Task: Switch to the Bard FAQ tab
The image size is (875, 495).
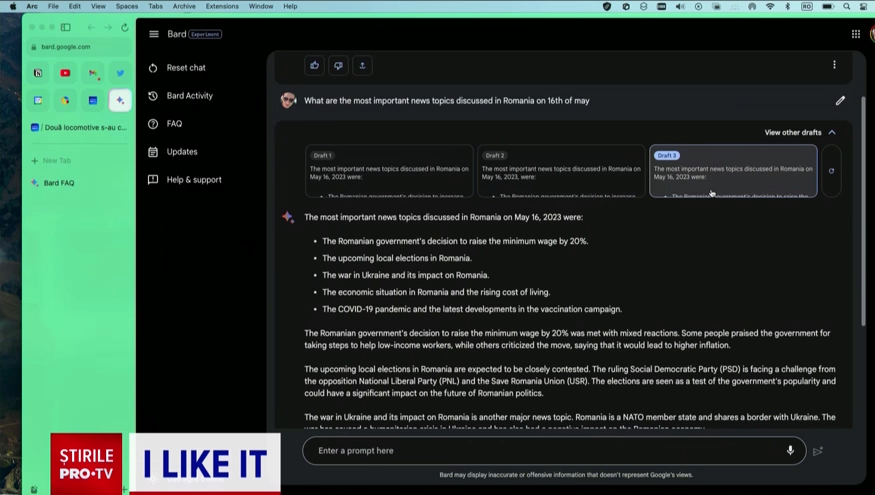Action: point(58,183)
